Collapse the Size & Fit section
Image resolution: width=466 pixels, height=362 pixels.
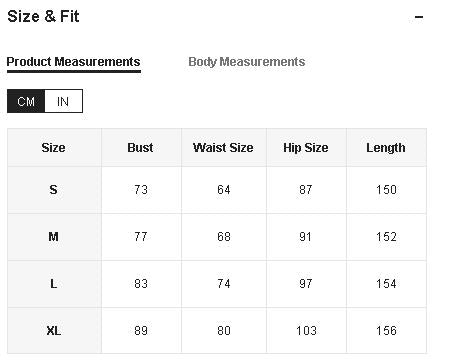tap(419, 17)
